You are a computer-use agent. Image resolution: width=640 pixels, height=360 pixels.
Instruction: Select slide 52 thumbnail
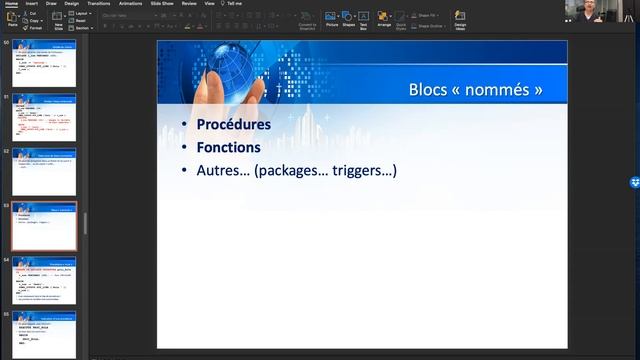pyautogui.click(x=44, y=172)
